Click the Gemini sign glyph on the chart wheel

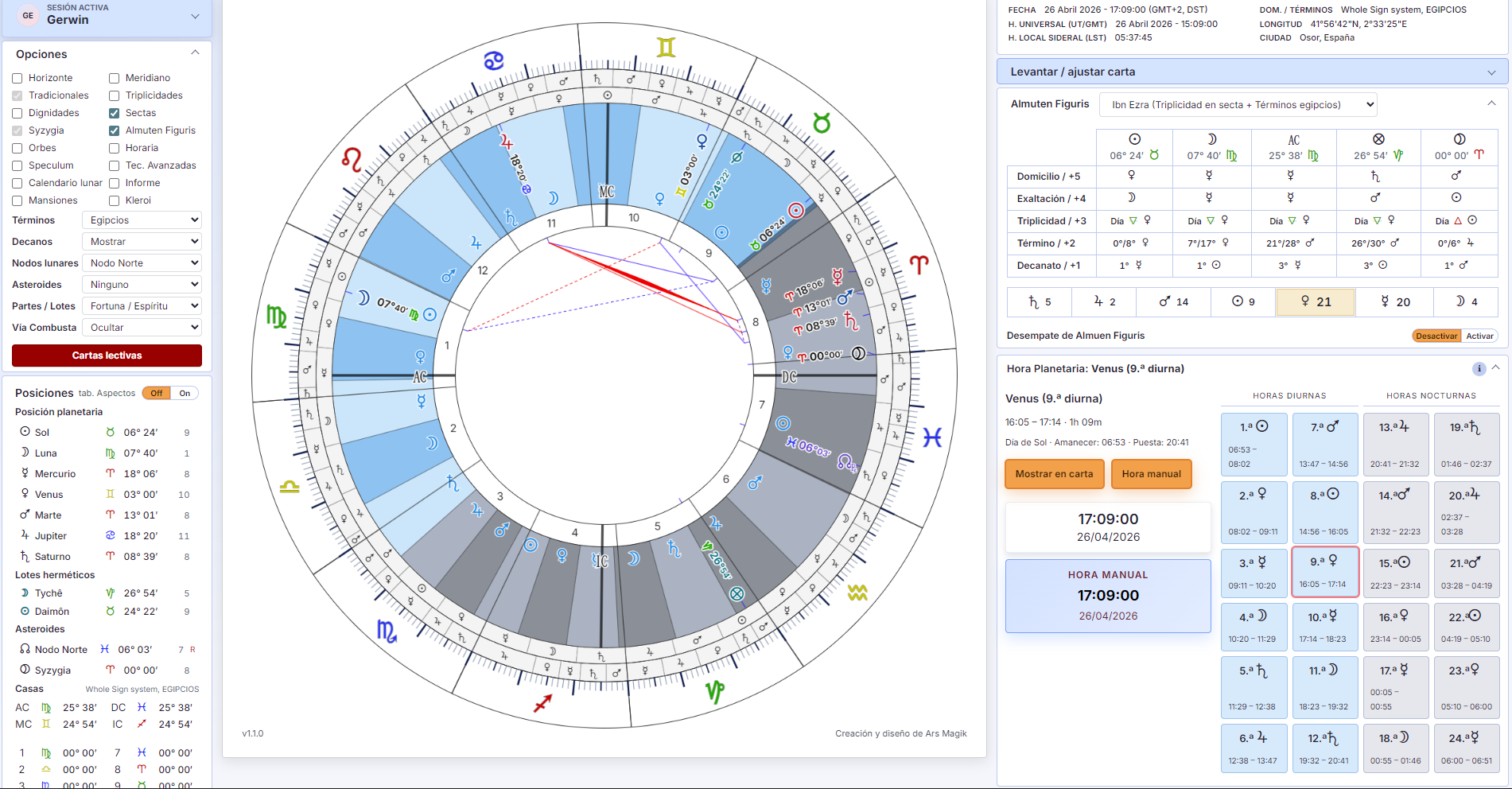coord(666,48)
